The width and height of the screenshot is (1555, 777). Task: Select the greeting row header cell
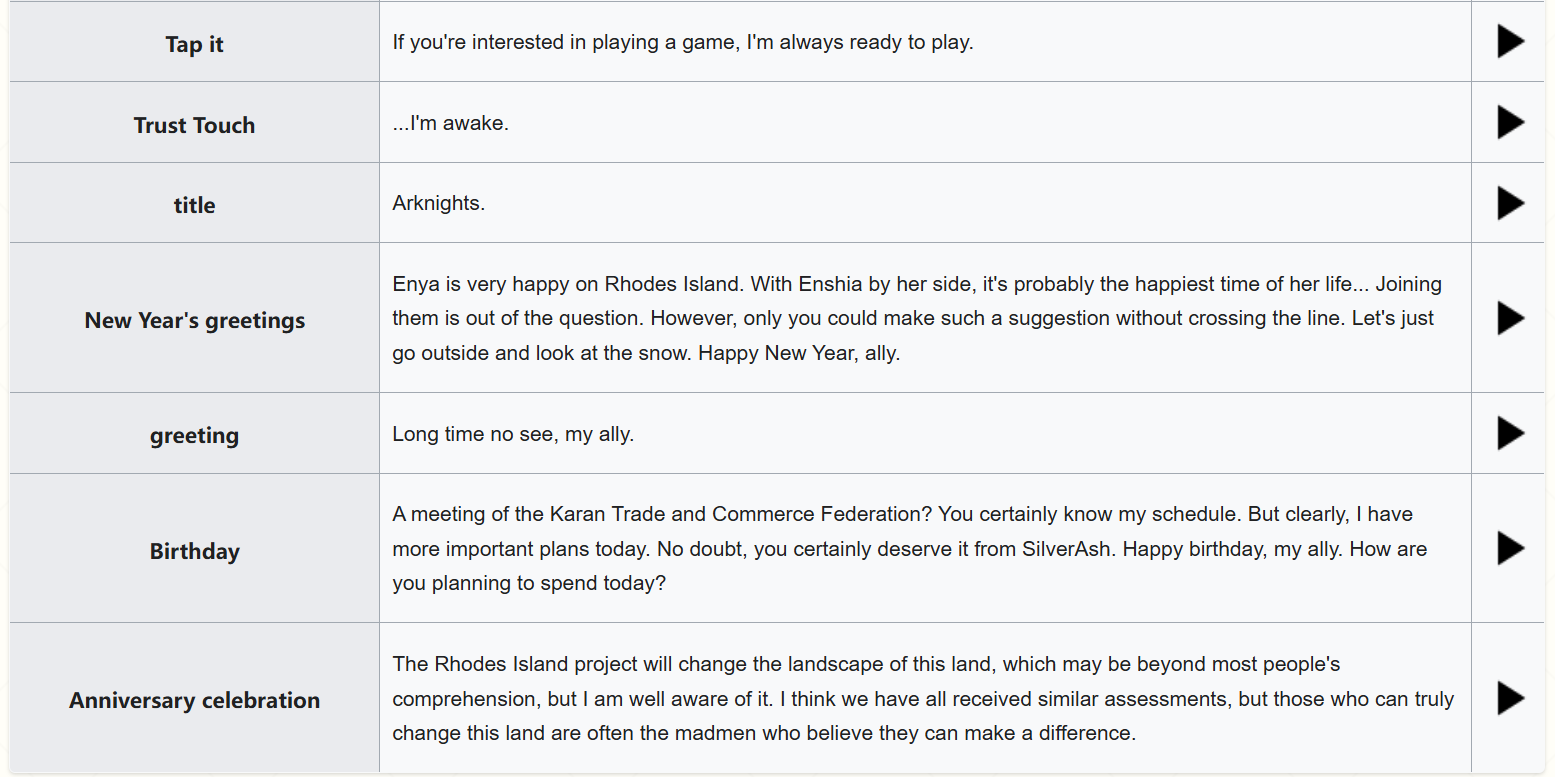click(x=195, y=433)
